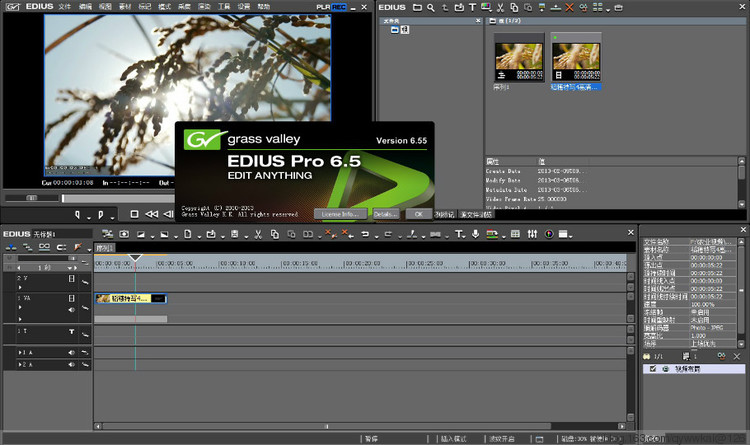The image size is (750, 445).
Task: Expand the 2 A audio track
Action: [x=19, y=366]
